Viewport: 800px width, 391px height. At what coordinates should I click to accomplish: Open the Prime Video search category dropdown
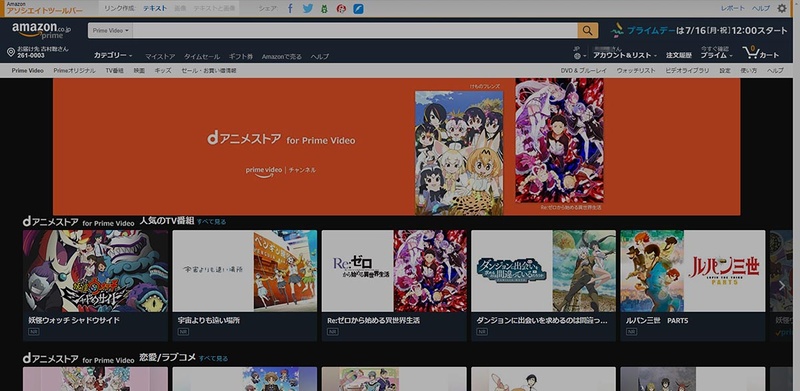click(111, 31)
